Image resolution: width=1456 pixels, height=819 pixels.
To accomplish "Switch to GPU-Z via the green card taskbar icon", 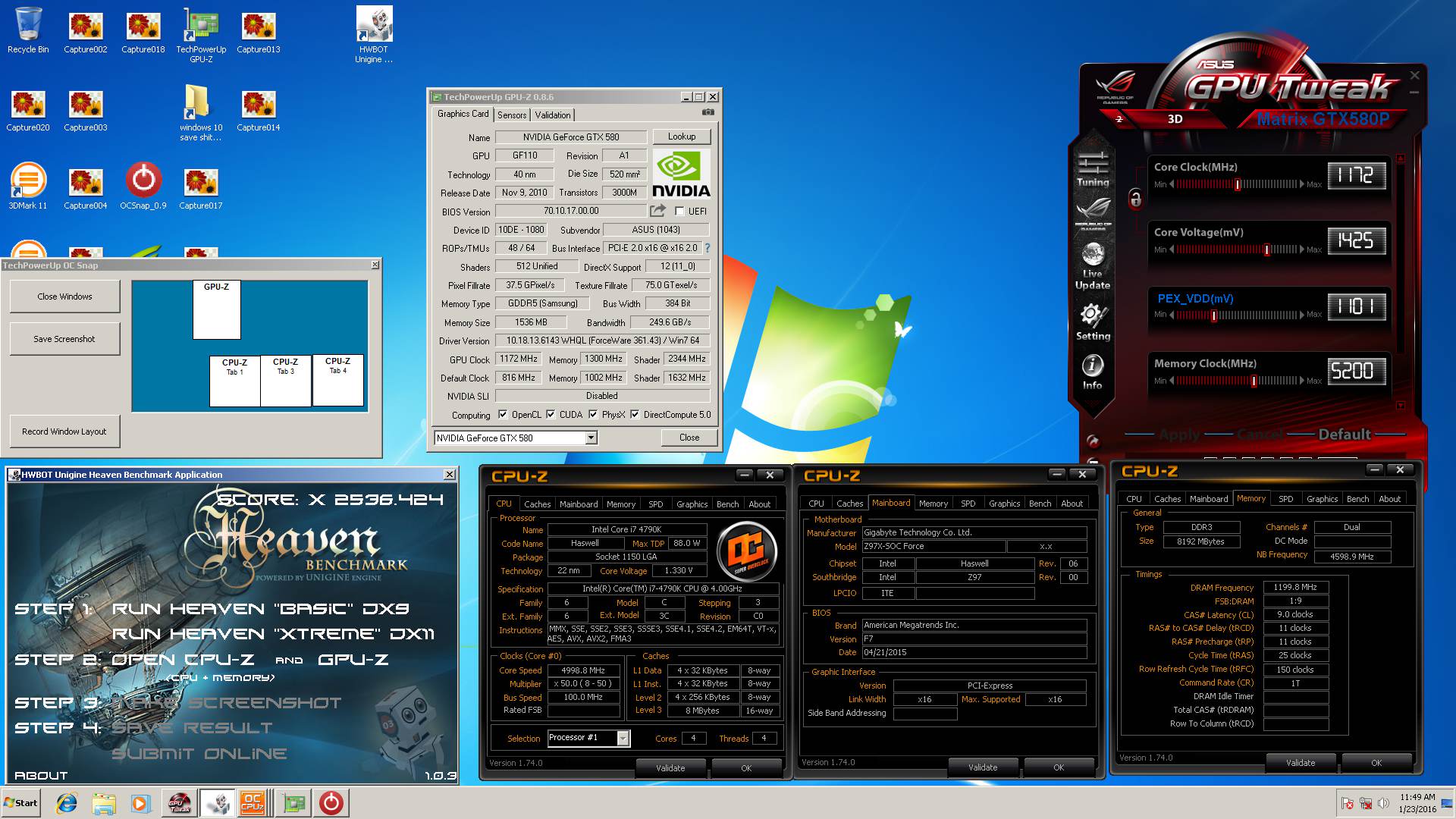I will [293, 803].
